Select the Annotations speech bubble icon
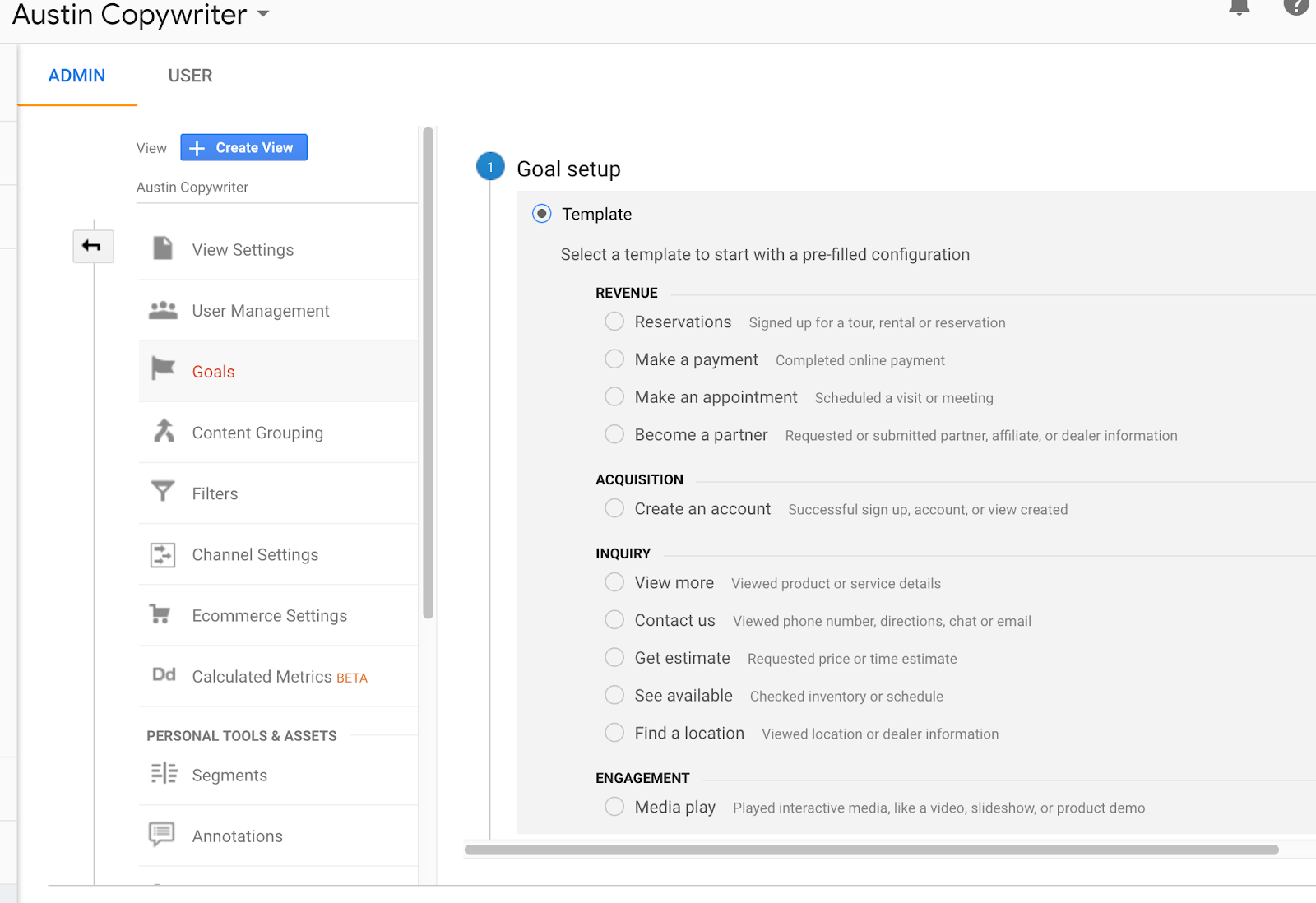The width and height of the screenshot is (1316, 903). tap(163, 834)
